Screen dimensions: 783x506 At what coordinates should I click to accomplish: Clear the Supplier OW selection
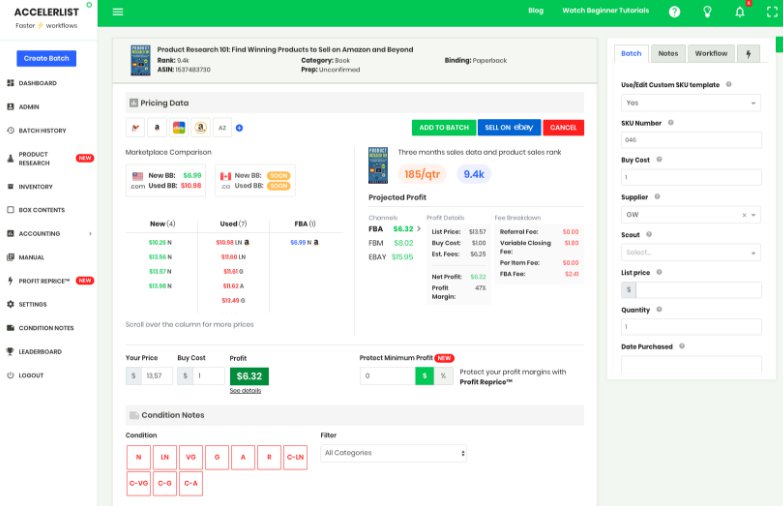[744, 215]
